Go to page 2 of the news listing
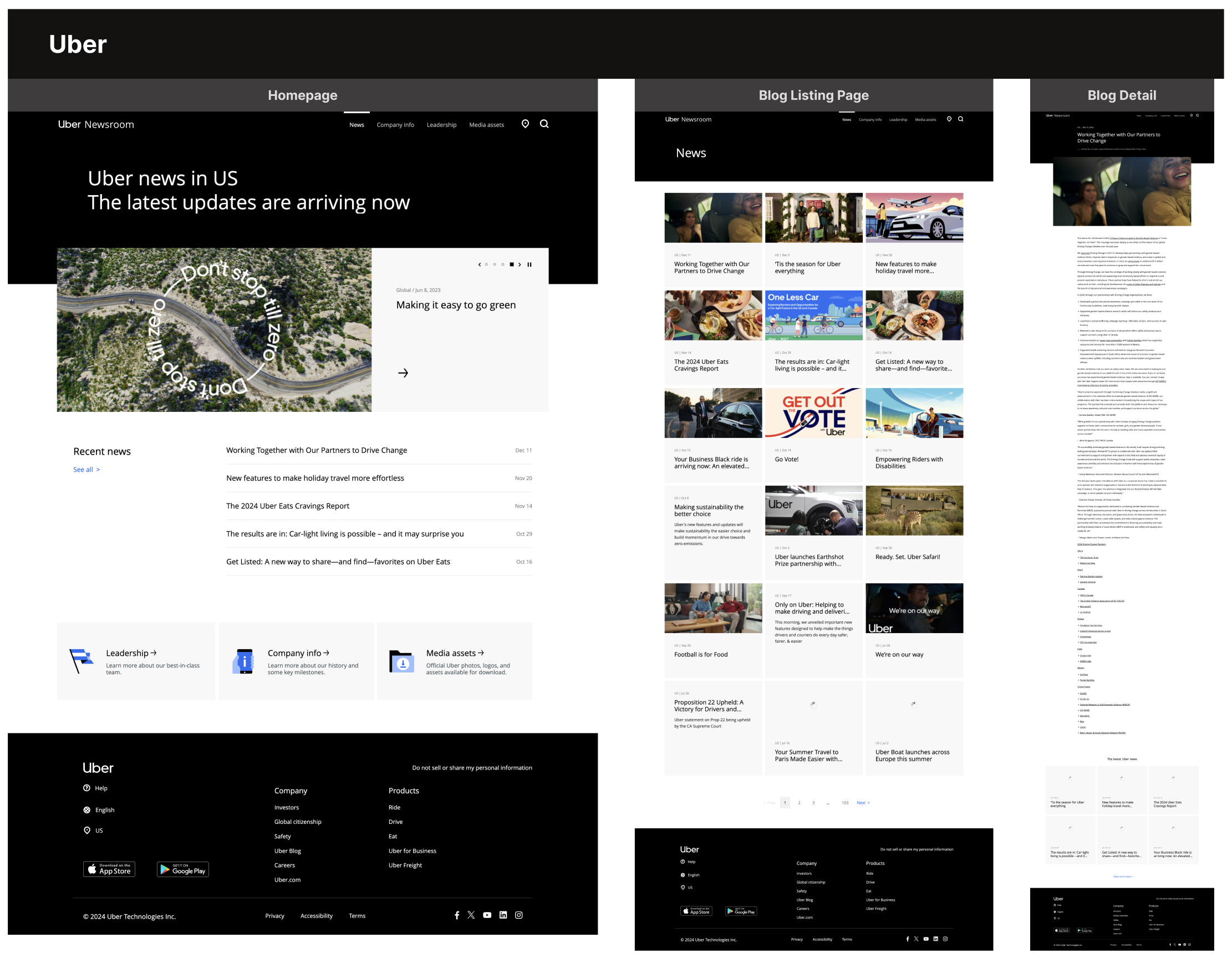Screen dimensions: 1232x968 point(799,803)
